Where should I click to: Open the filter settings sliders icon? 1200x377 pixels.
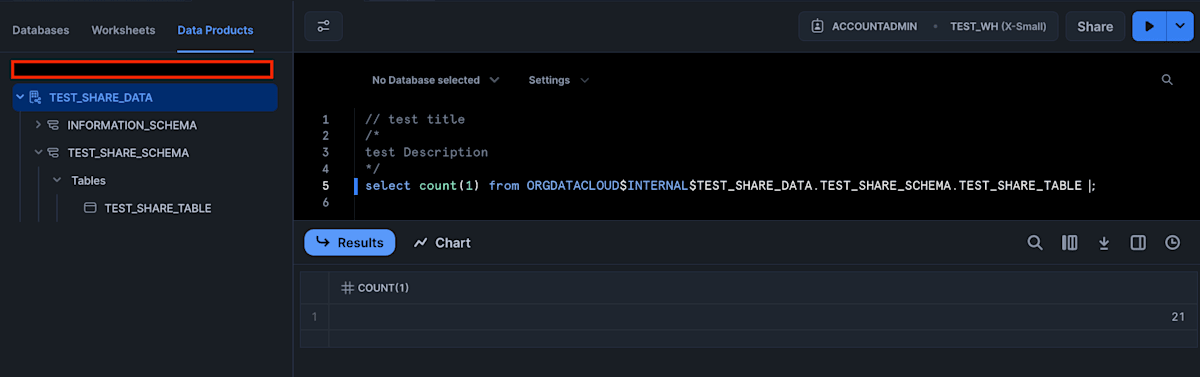(323, 27)
